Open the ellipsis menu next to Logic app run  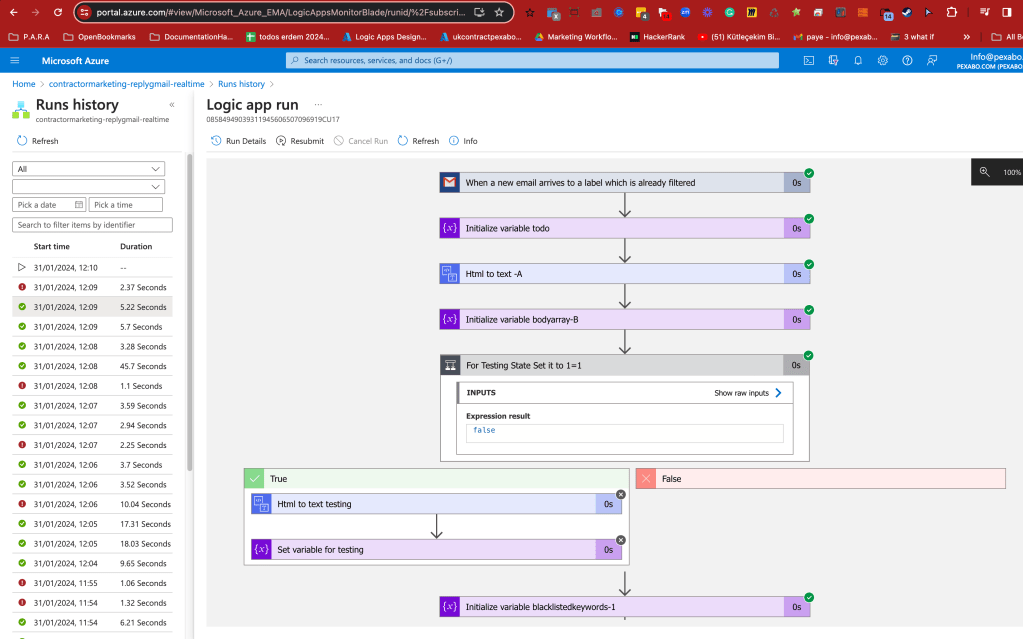318,104
